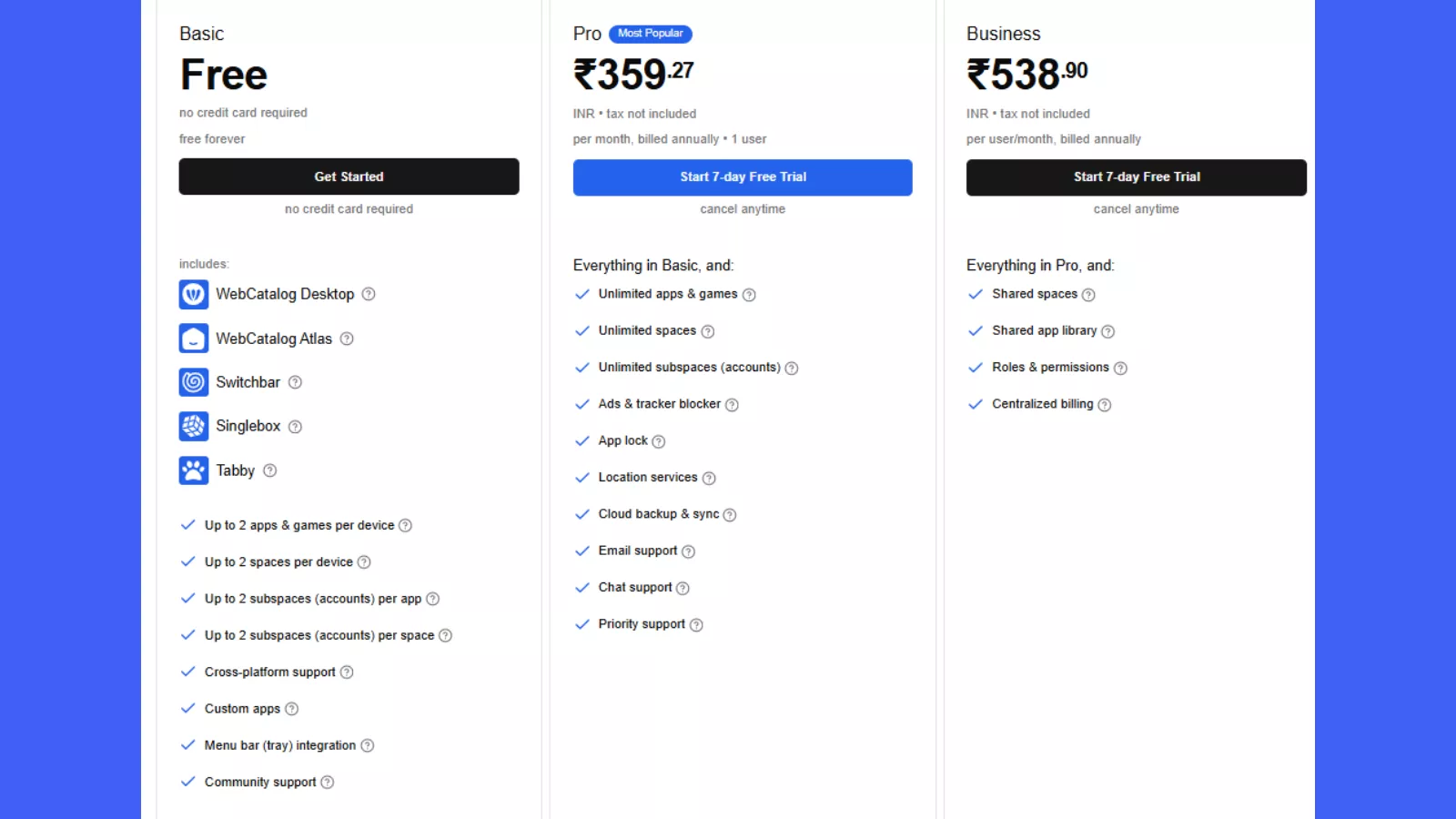
Task: Click the question mark beside Location services
Action: [709, 477]
